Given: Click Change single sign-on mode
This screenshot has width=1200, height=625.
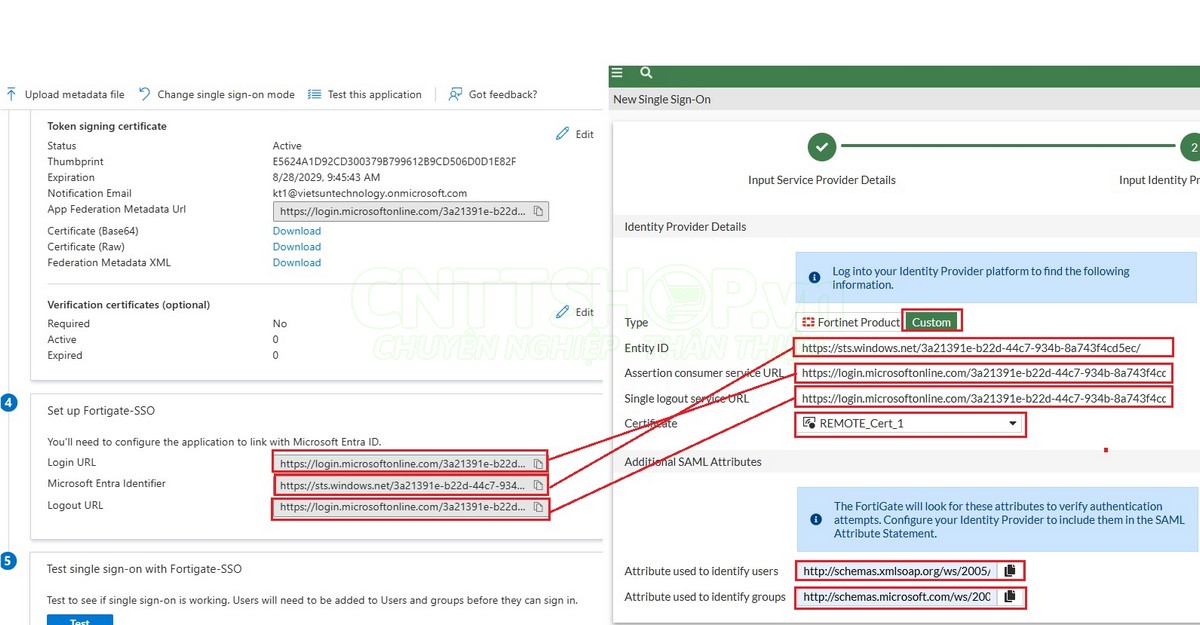Looking at the screenshot, I should [216, 94].
